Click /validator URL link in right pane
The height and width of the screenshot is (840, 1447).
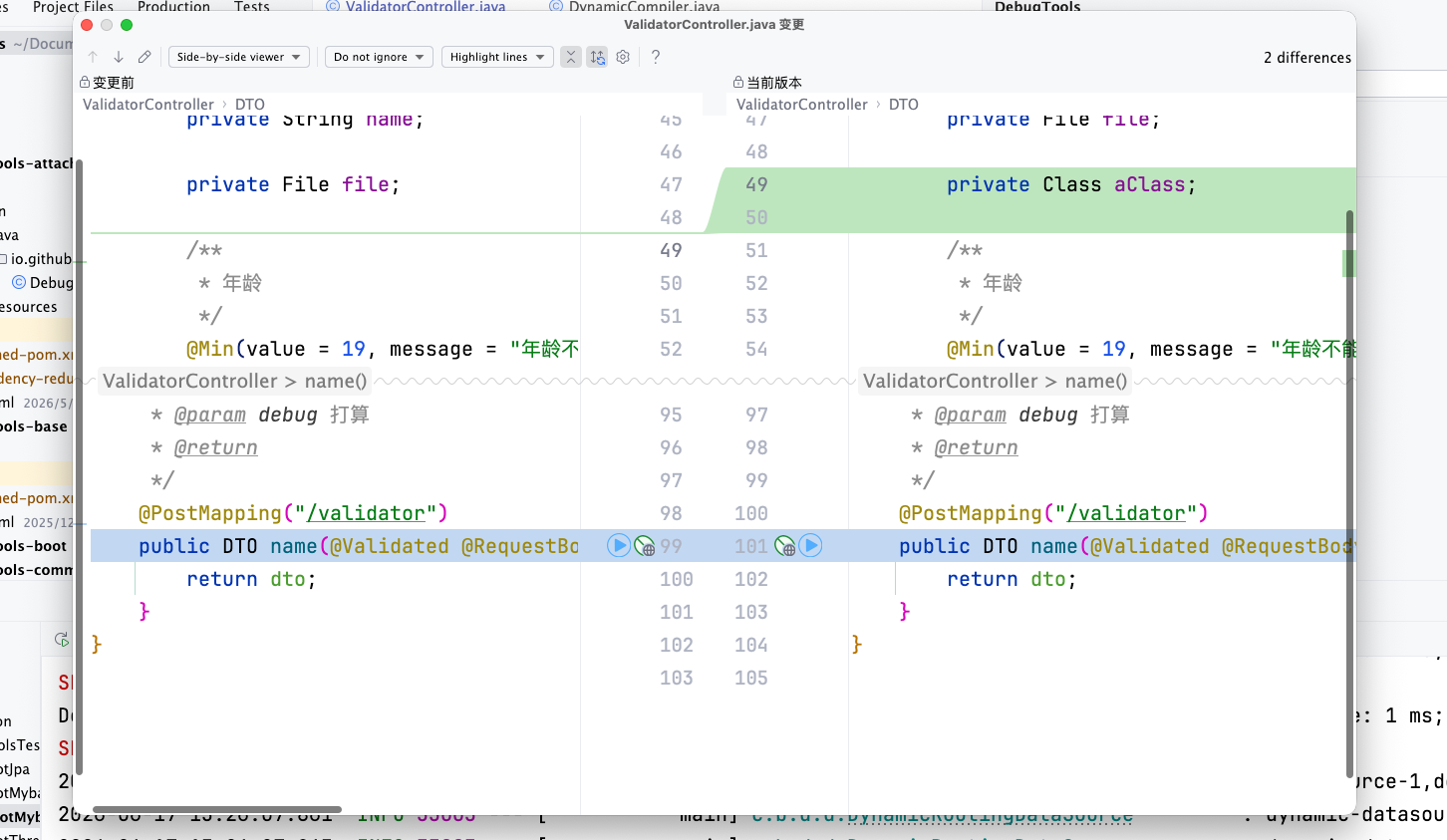[1126, 513]
